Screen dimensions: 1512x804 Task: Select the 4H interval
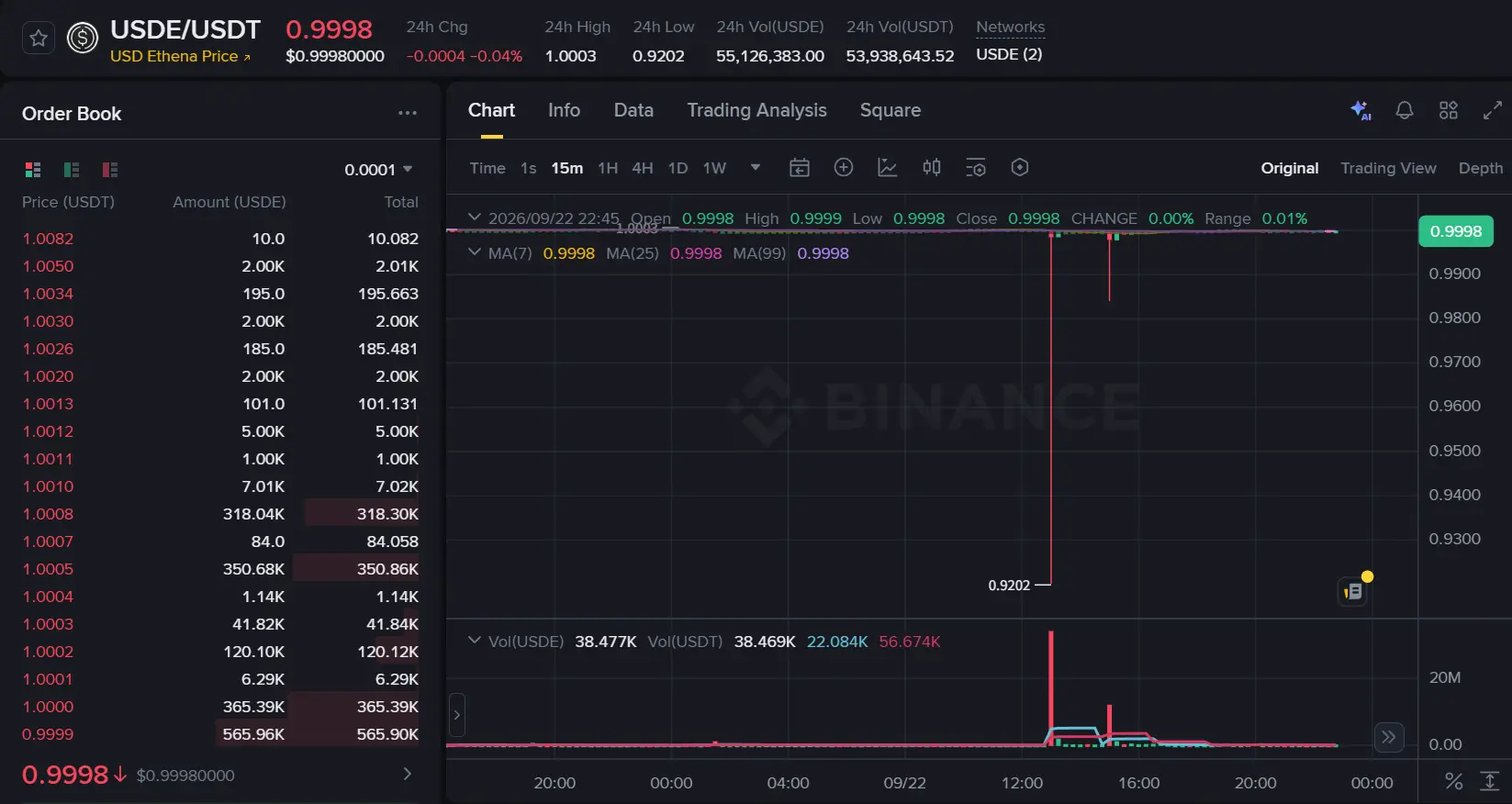[643, 168]
